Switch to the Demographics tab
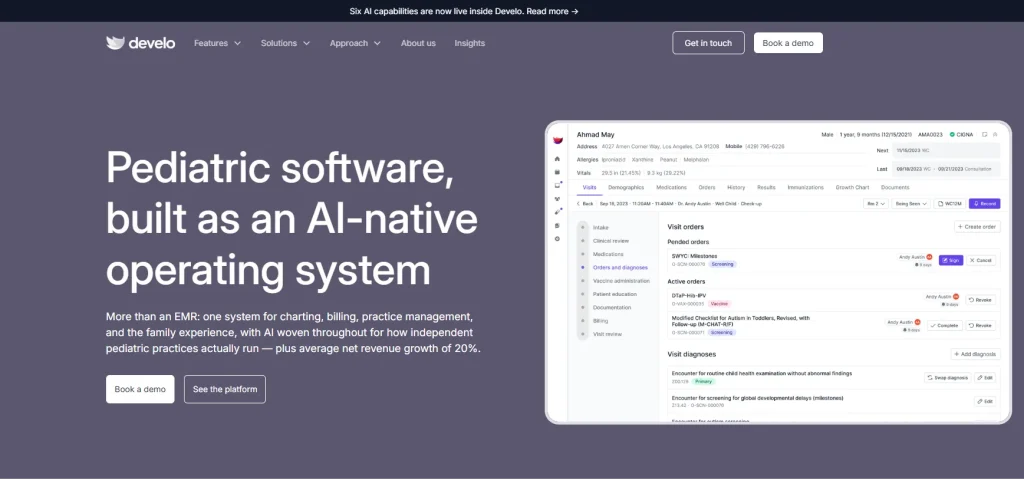1024x480 pixels. point(626,187)
